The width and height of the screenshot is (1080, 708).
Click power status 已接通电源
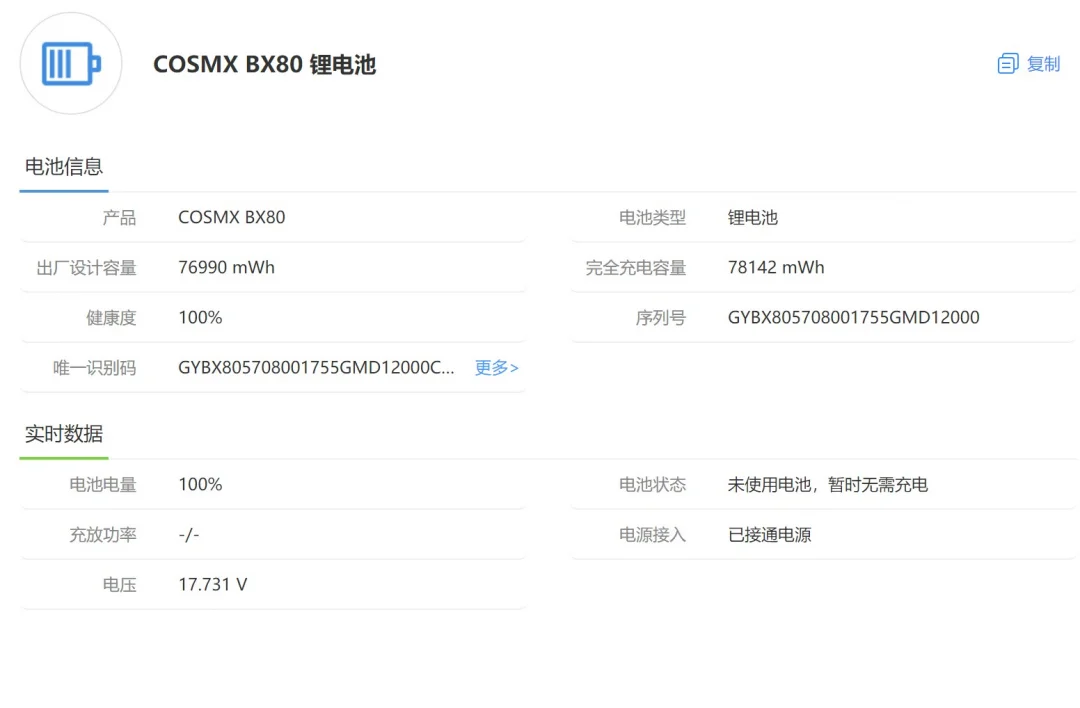pos(769,535)
